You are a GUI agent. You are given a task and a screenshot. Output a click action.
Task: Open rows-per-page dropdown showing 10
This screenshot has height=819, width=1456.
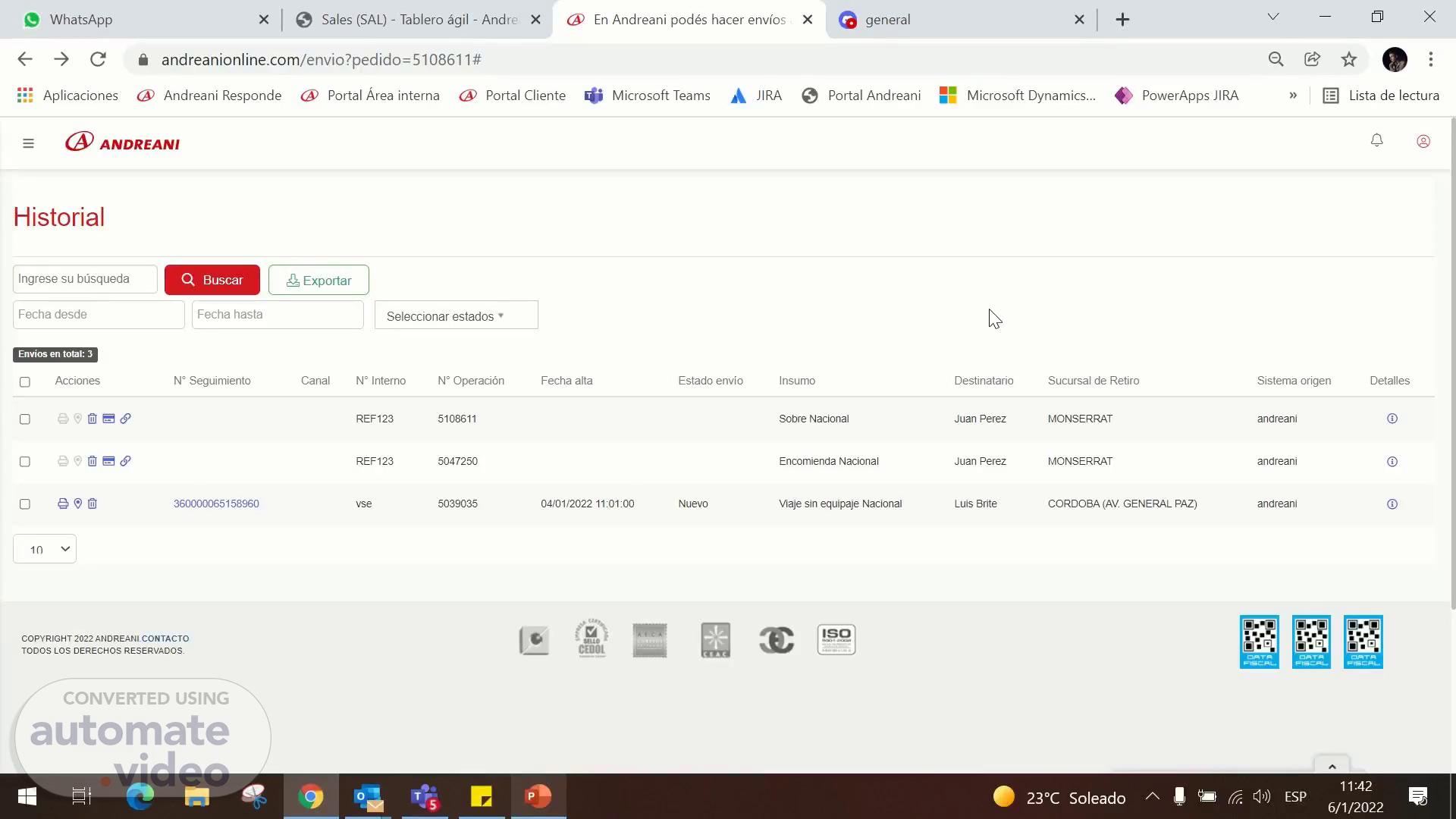[45, 549]
